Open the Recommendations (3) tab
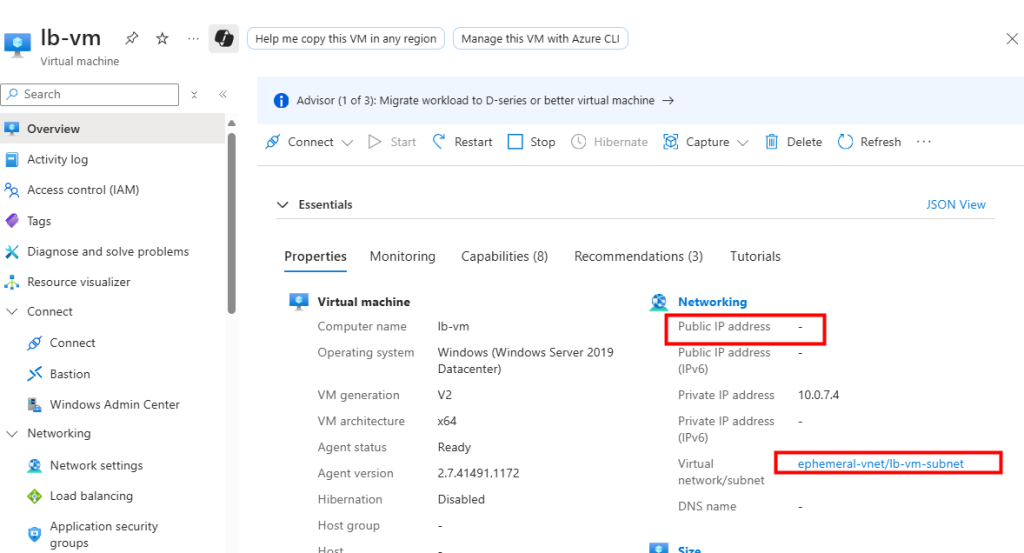Viewport: 1024px width, 553px height. [639, 257]
